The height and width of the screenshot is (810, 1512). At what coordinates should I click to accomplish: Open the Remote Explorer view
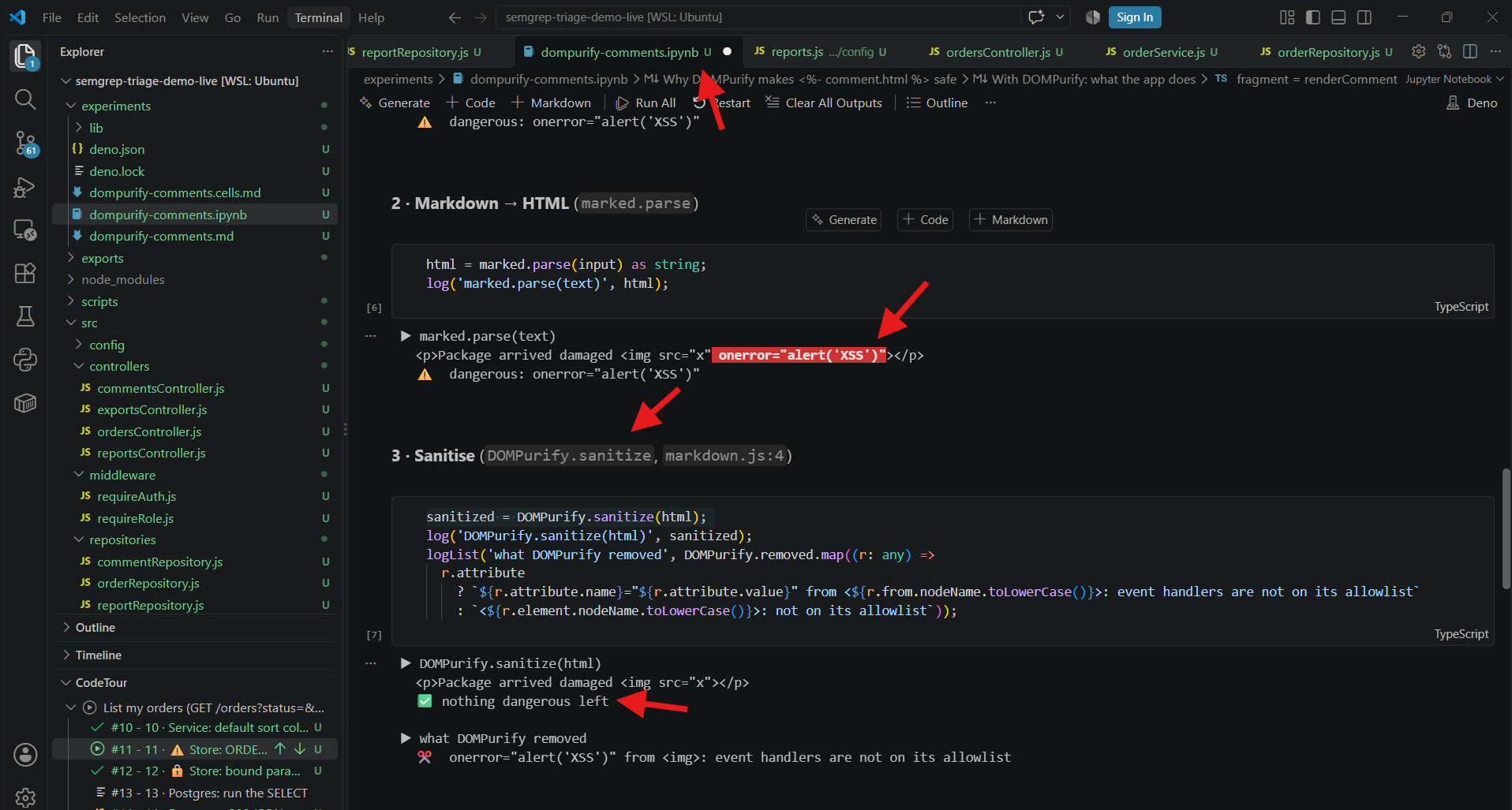click(25, 230)
